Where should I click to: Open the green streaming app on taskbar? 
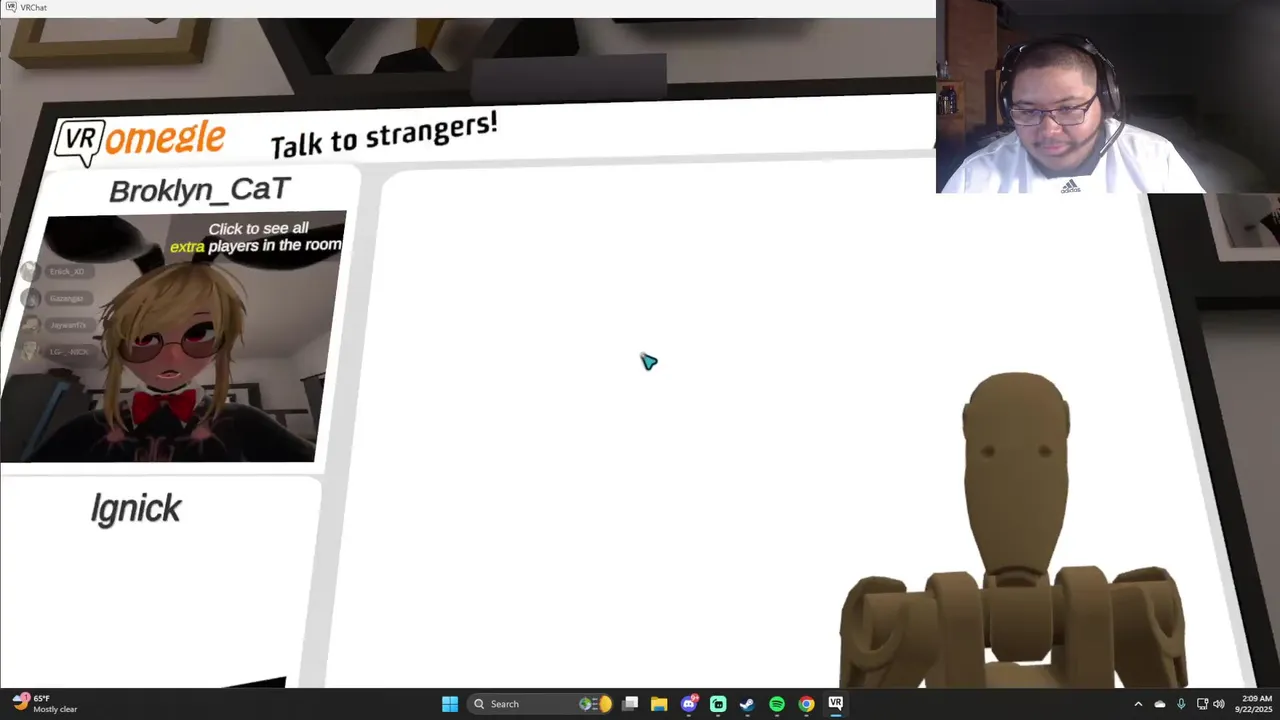718,704
